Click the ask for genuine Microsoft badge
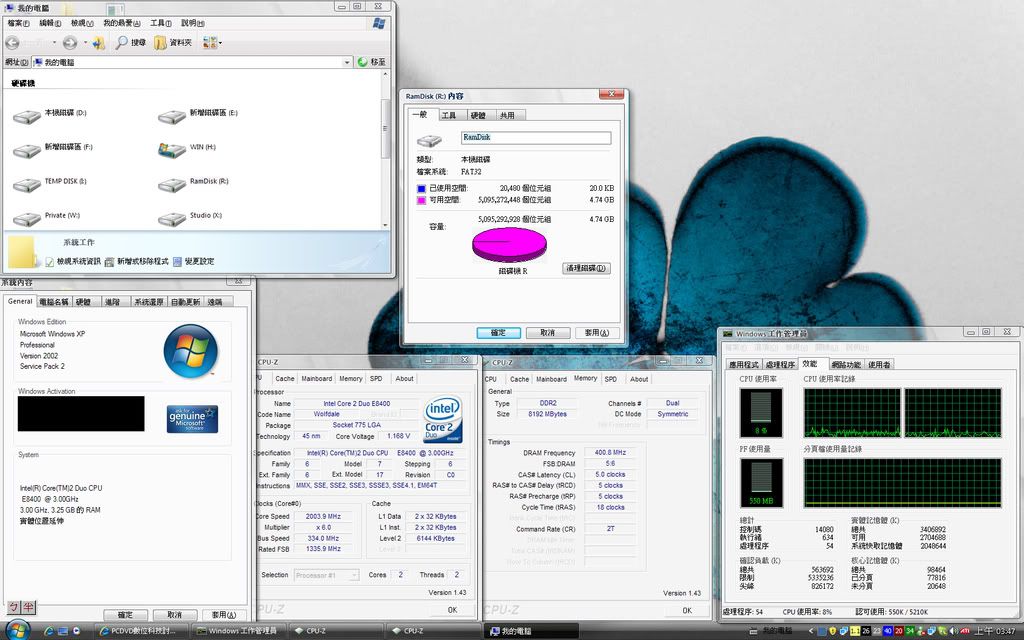1024x640 pixels. pyautogui.click(x=193, y=419)
